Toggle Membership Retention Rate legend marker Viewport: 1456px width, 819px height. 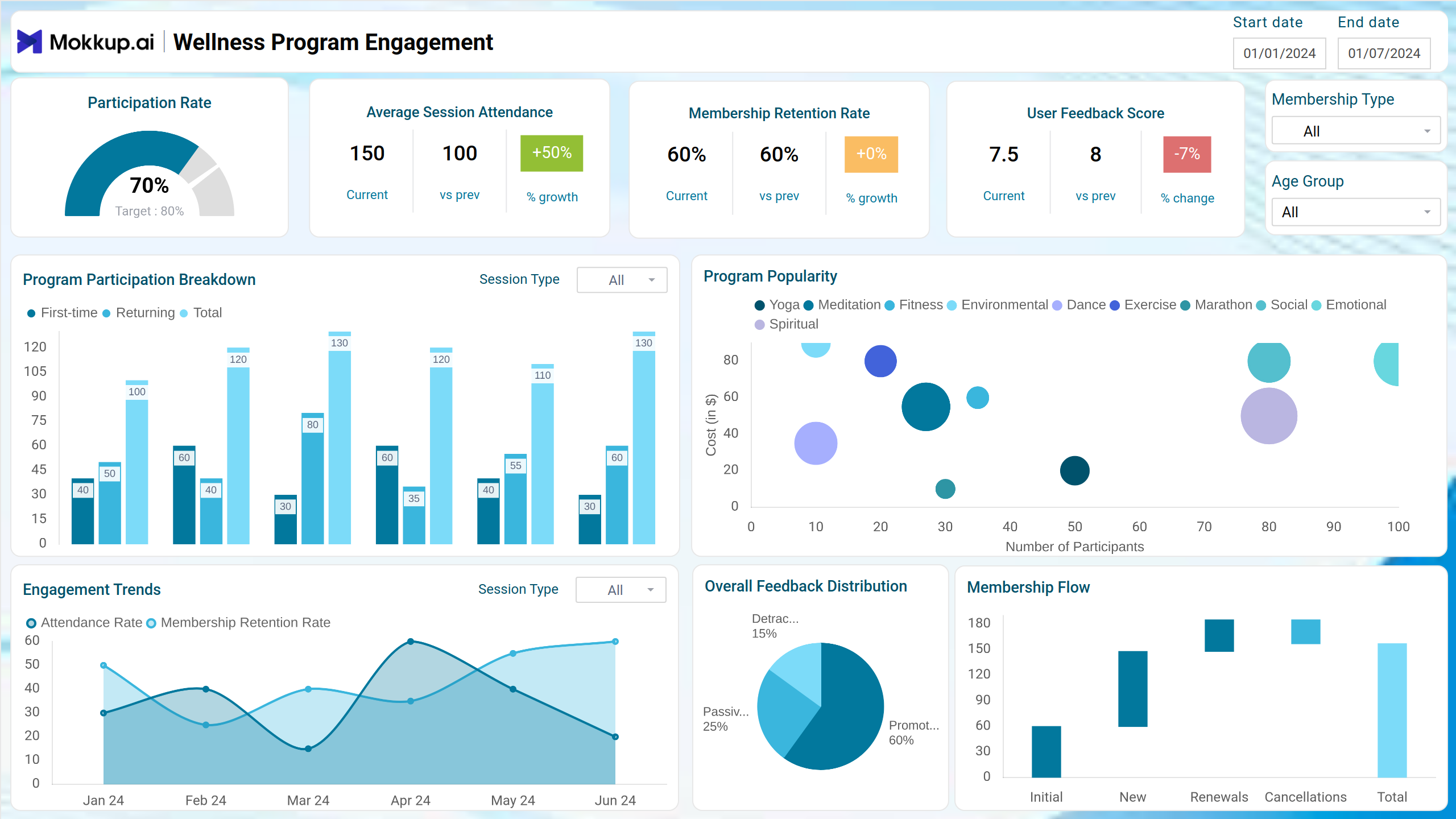(151, 623)
